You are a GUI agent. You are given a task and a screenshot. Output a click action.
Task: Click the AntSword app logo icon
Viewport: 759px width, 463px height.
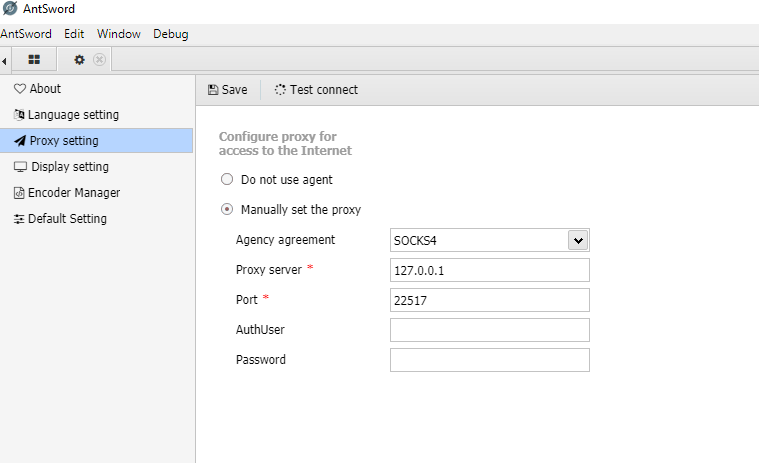pyautogui.click(x=9, y=9)
